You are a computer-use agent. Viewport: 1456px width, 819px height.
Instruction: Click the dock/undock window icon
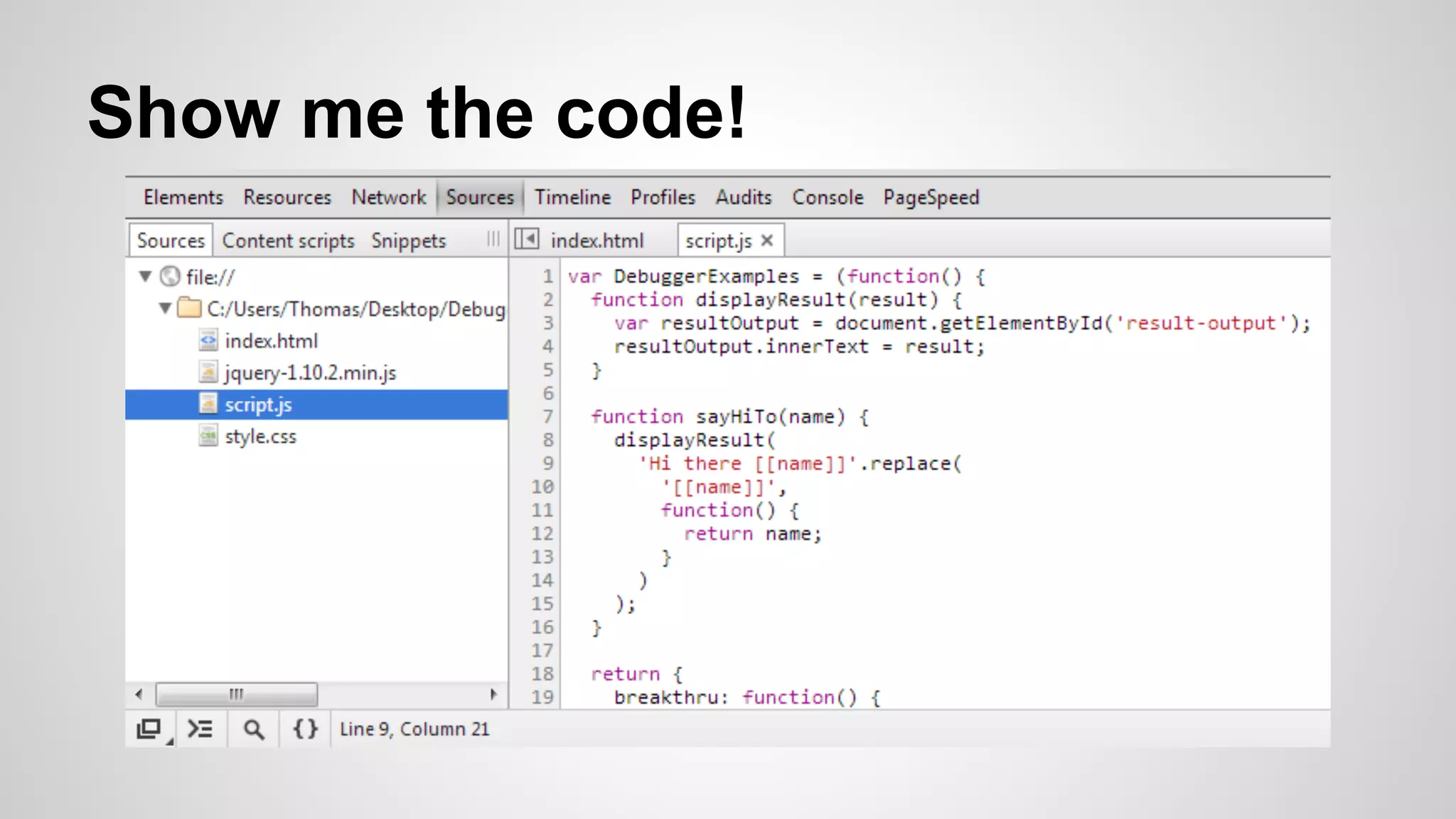tap(150, 729)
